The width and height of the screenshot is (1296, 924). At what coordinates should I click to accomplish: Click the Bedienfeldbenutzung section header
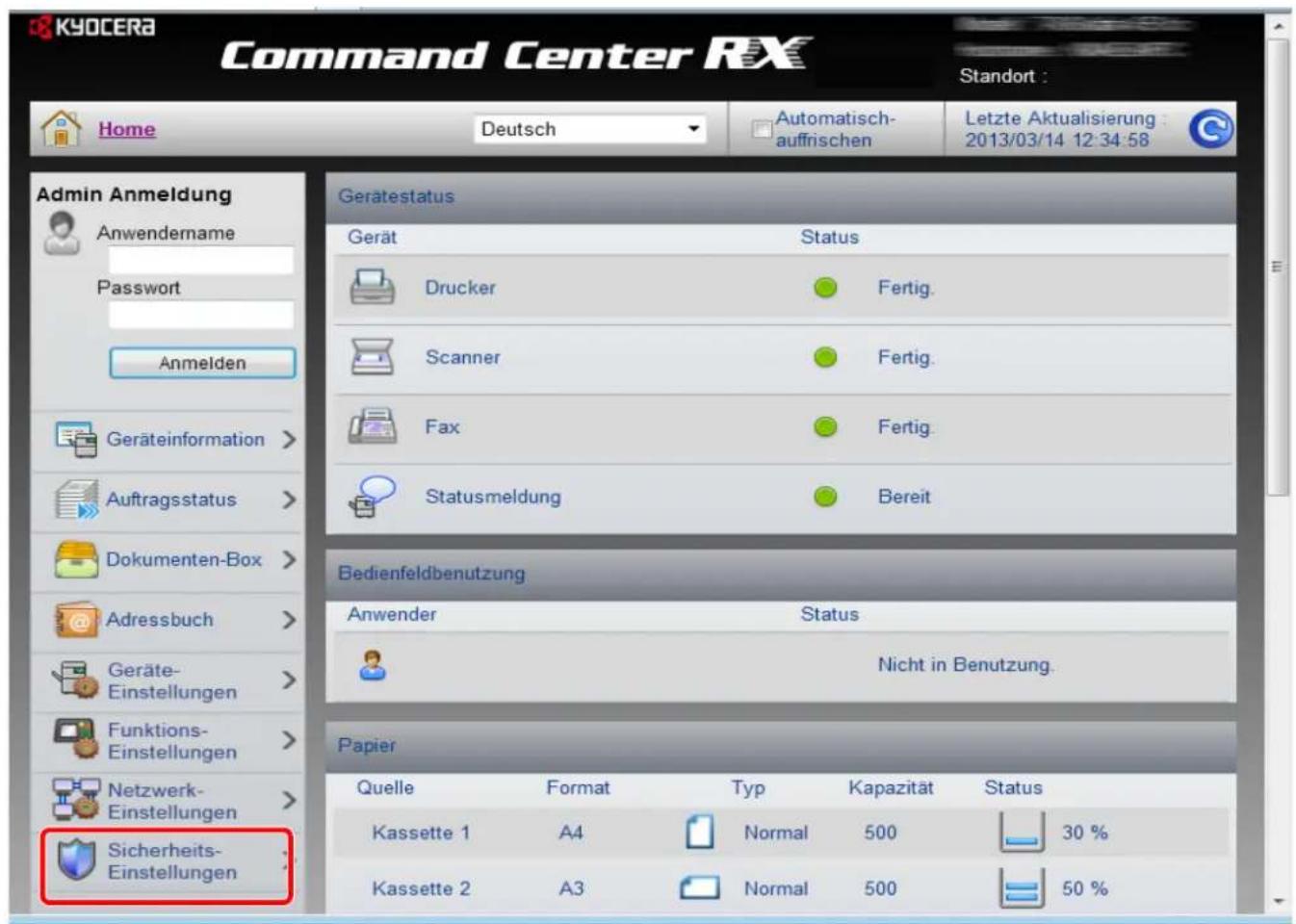pos(781,574)
